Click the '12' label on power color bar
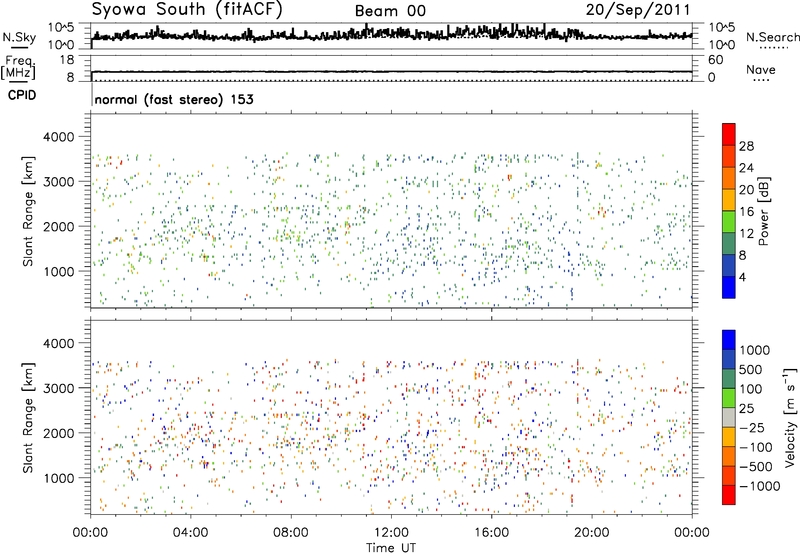The image size is (800, 554). click(746, 234)
